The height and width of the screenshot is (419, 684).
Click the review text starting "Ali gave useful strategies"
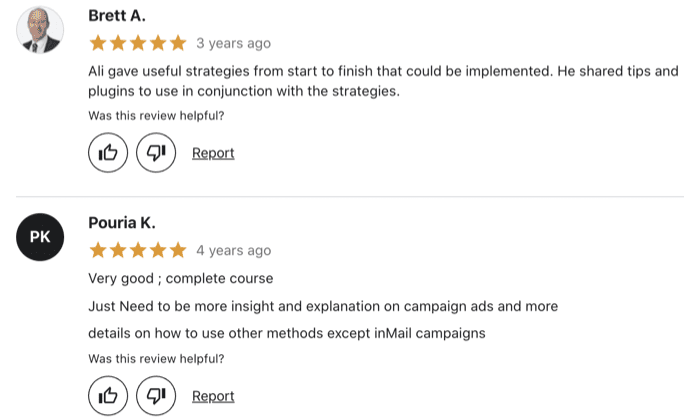[383, 81]
